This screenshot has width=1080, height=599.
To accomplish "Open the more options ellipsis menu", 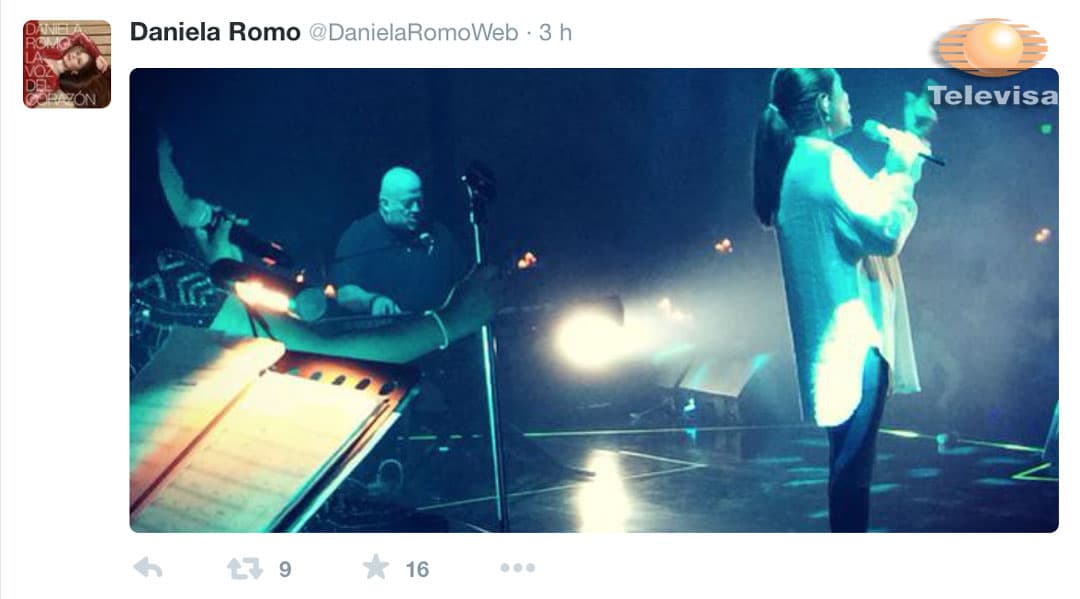I will [x=517, y=568].
